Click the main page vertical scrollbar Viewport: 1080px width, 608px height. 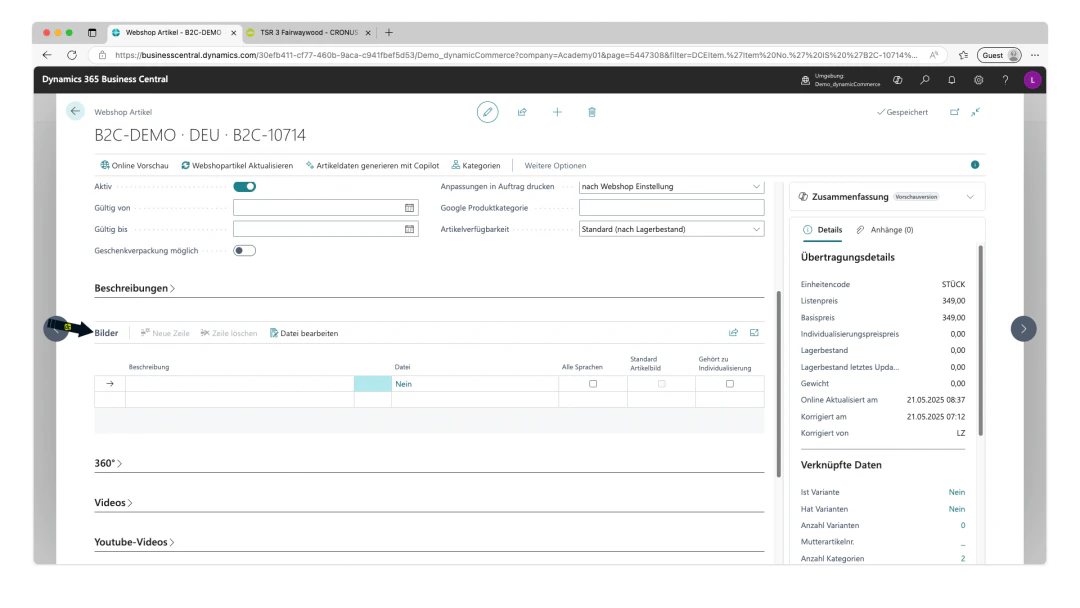[779, 384]
